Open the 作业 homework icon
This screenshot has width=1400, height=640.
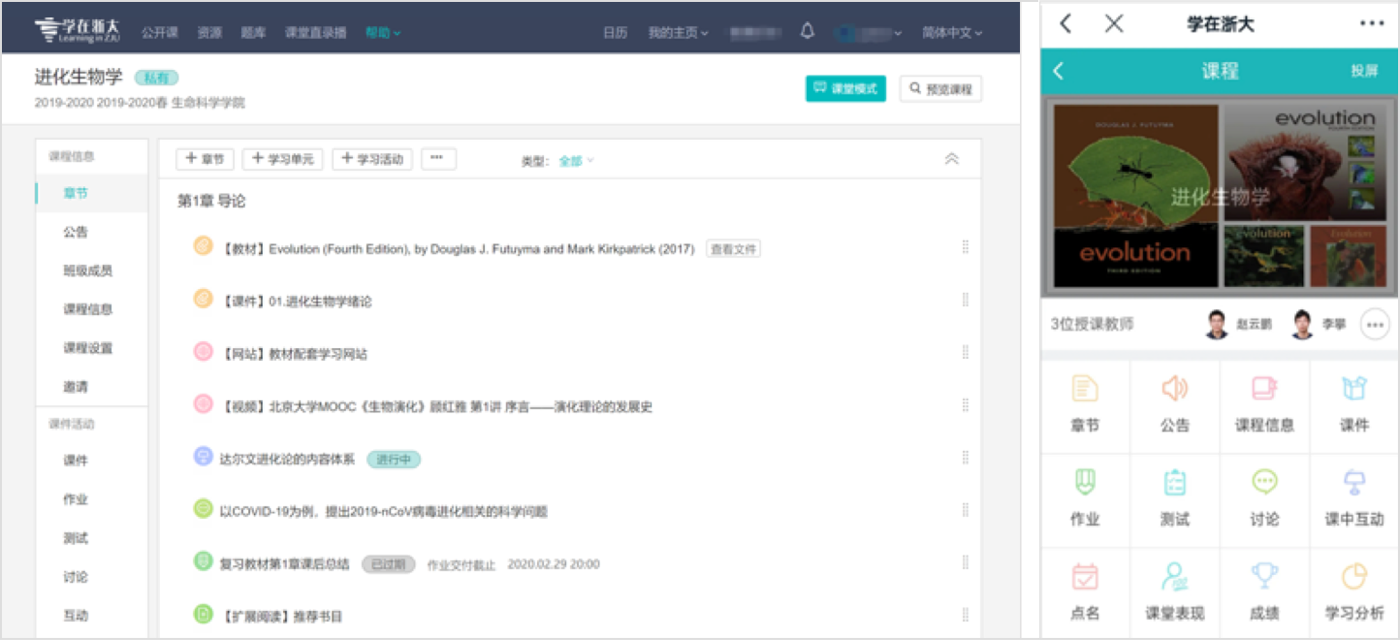[1084, 499]
